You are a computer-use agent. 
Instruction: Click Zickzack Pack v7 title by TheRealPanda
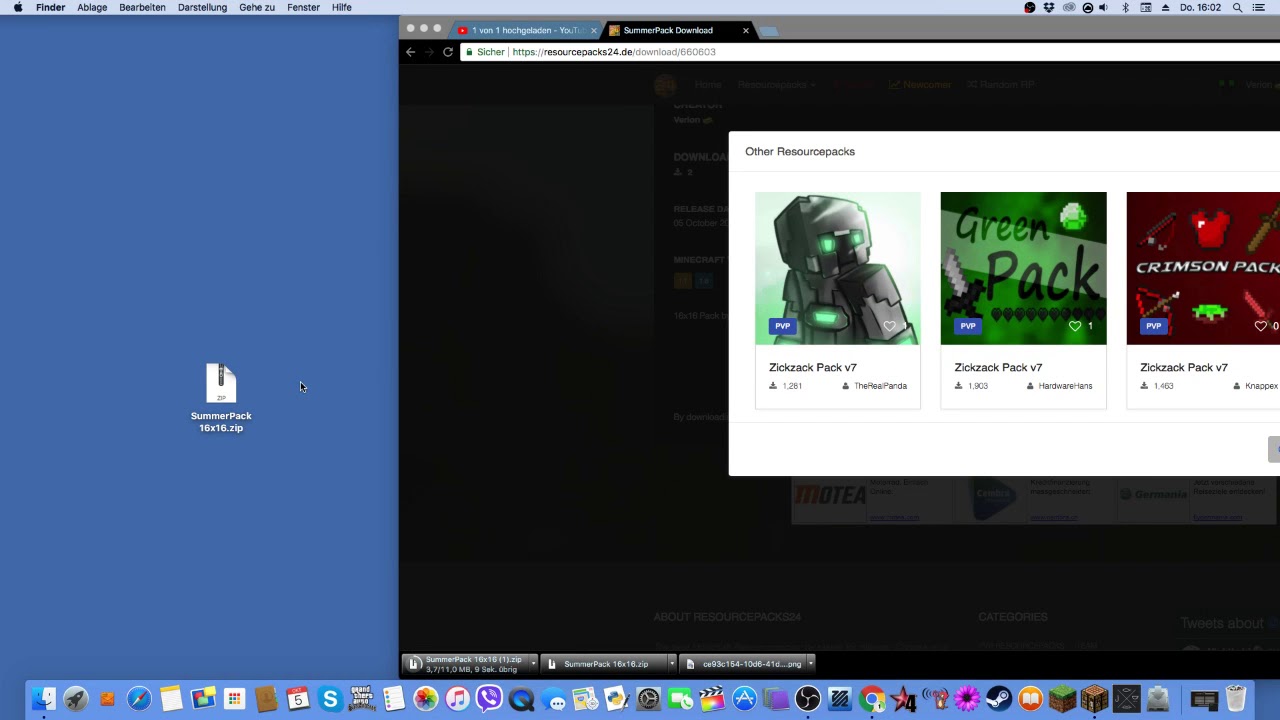pos(813,367)
